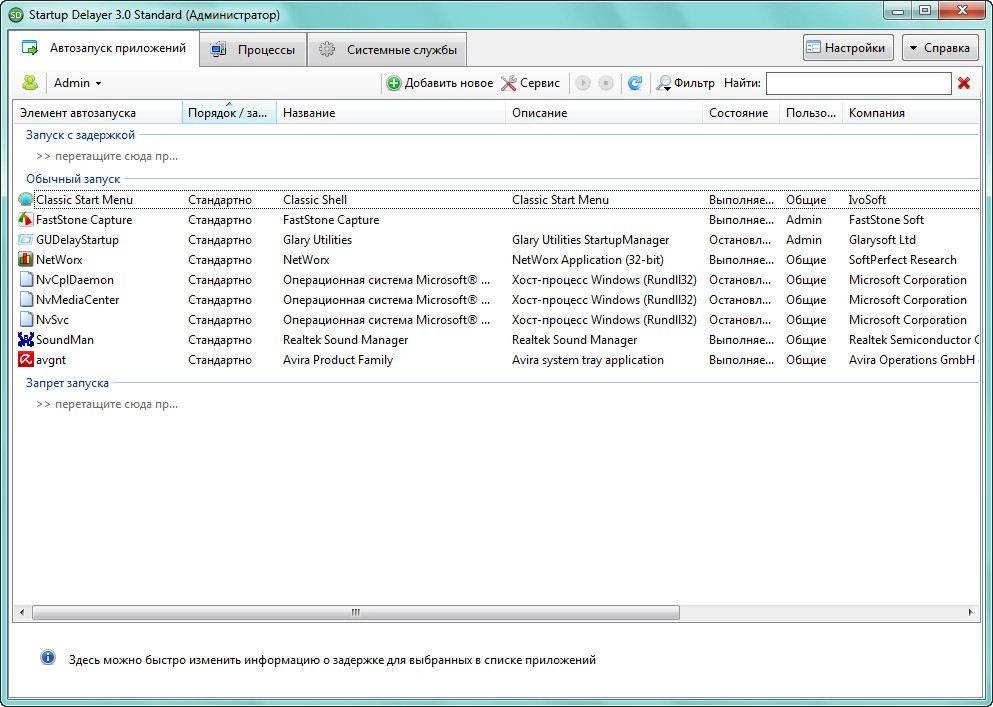
Task: Click the magnifier Filter icon
Action: tap(664, 83)
